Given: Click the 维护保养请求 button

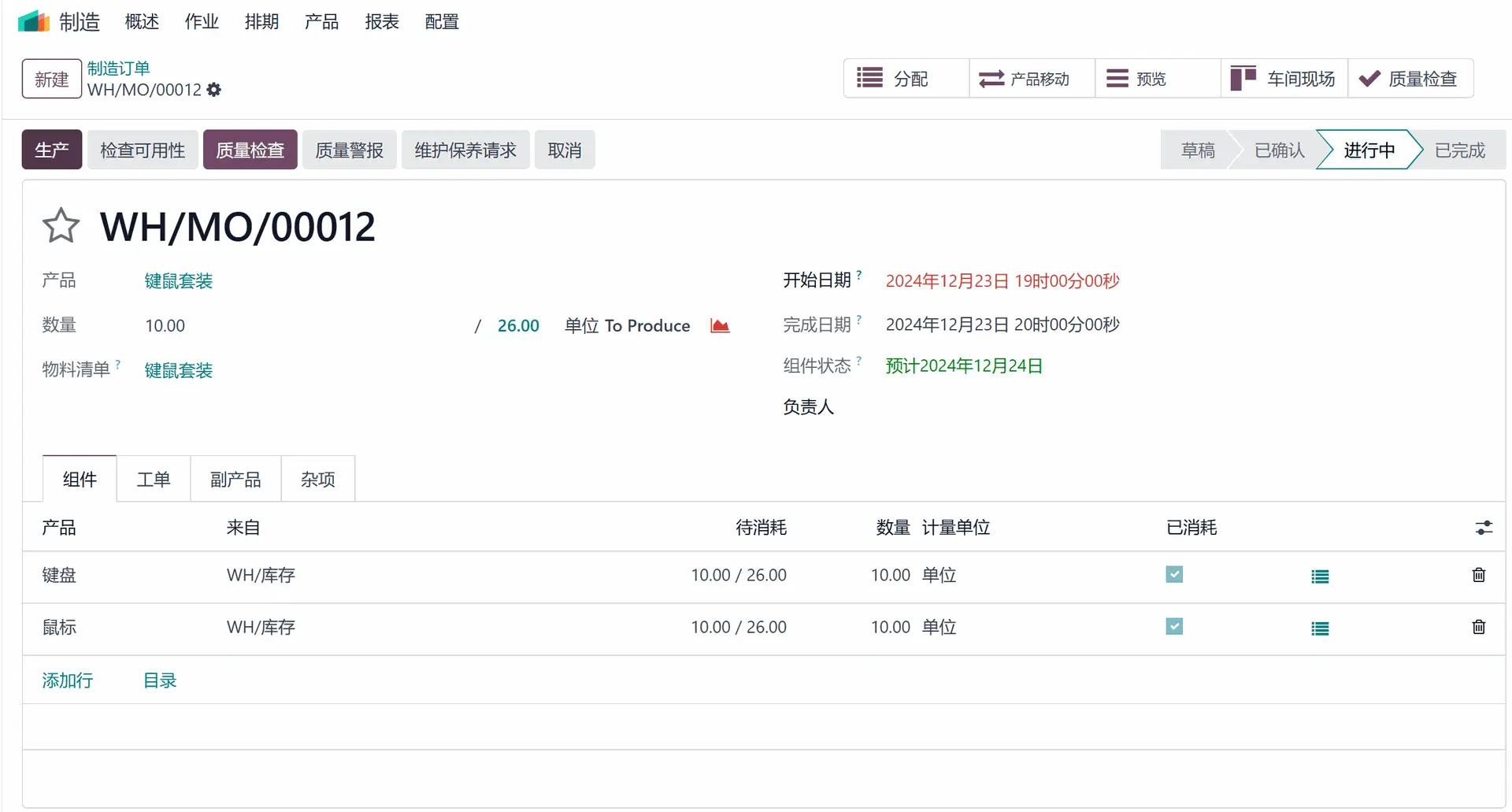Looking at the screenshot, I should [465, 150].
